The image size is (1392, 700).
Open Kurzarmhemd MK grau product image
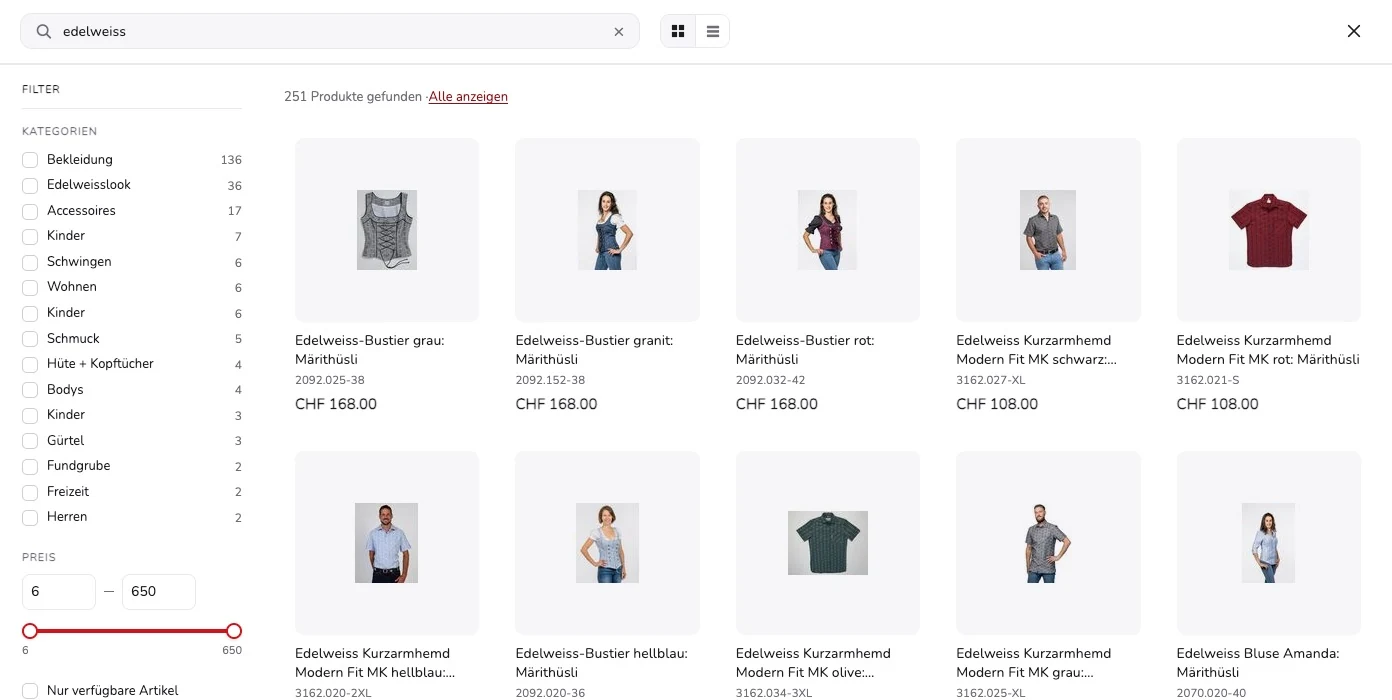(x=1048, y=543)
